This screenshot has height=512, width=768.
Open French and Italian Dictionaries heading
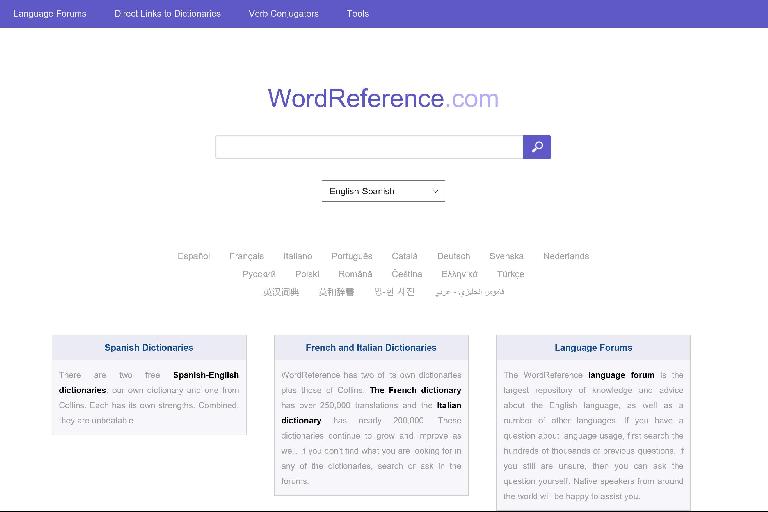[x=371, y=347]
